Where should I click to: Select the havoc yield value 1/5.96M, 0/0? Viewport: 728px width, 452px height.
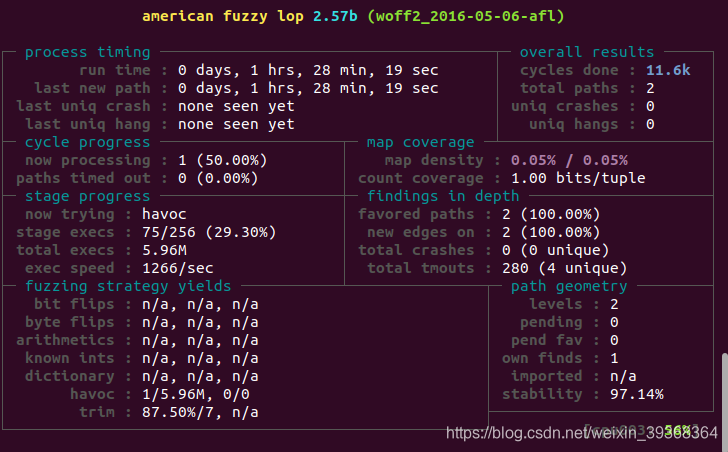pos(196,395)
